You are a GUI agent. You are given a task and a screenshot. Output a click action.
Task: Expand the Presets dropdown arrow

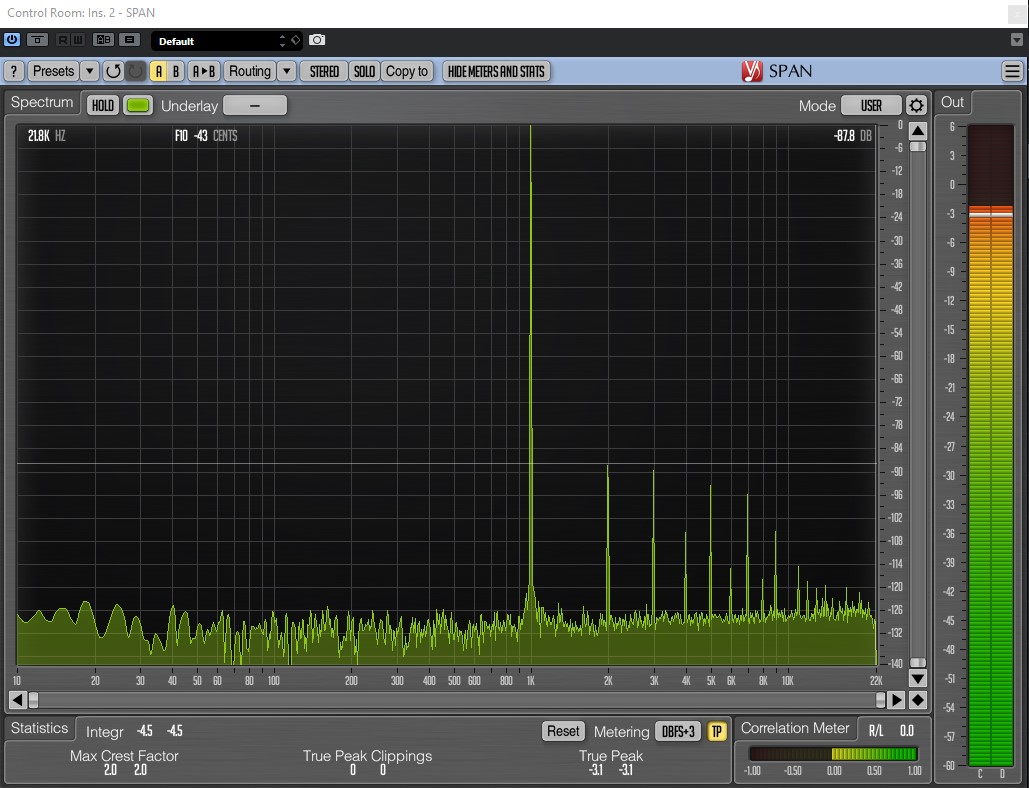(x=90, y=71)
